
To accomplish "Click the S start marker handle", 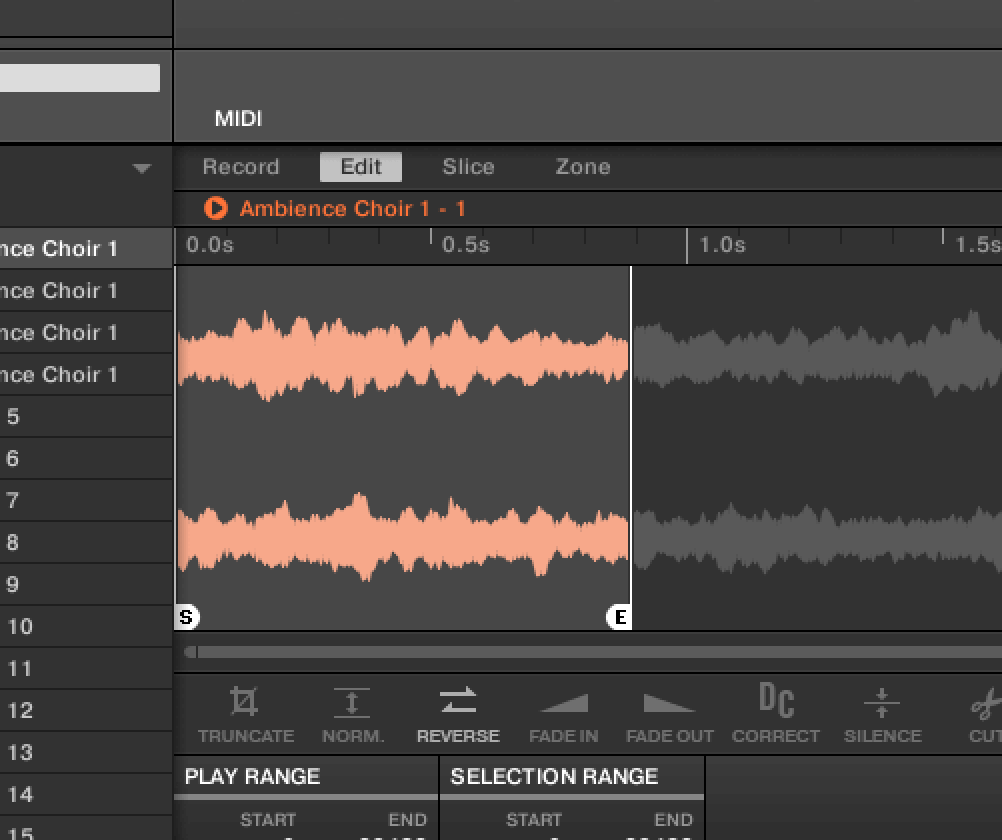I will tap(187, 617).
